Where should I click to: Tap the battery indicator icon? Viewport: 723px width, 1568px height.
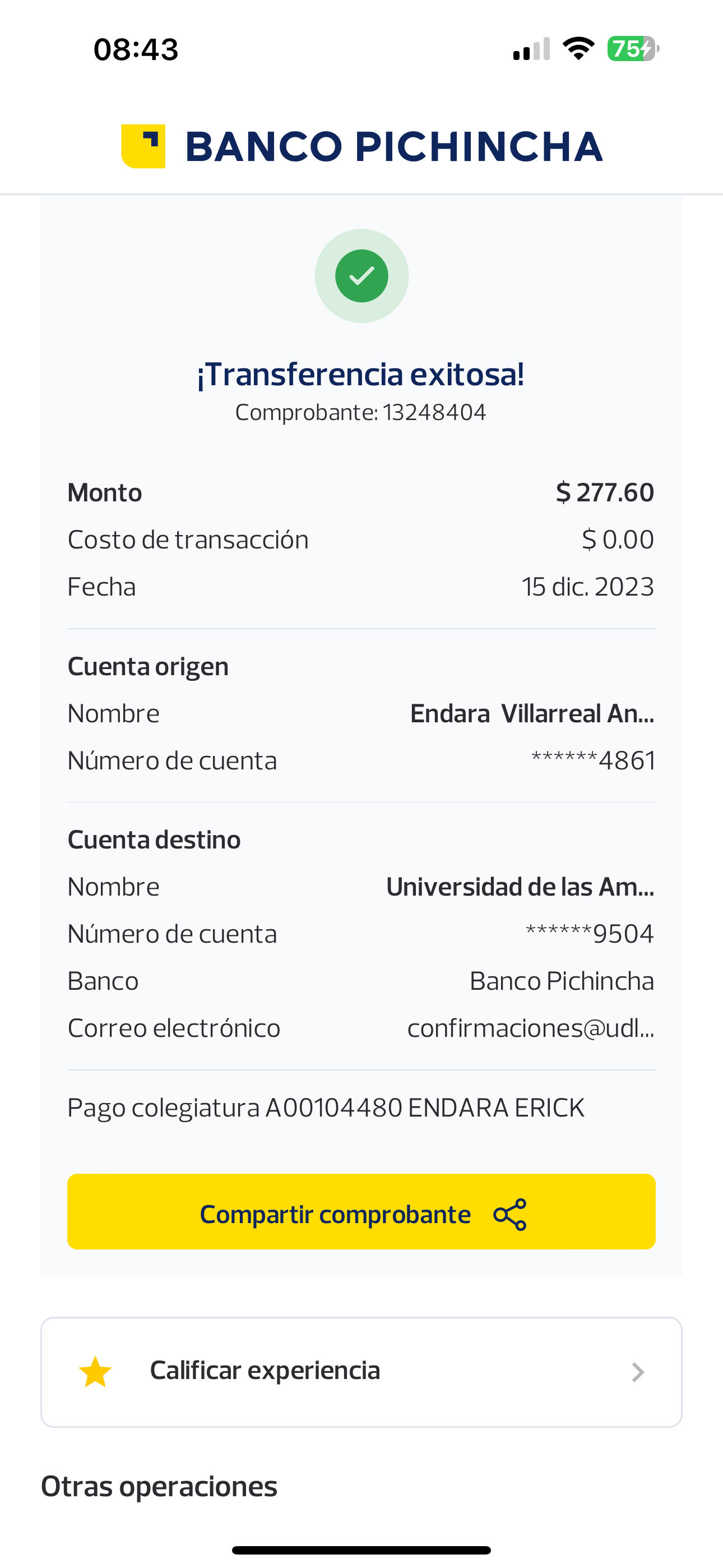point(633,49)
